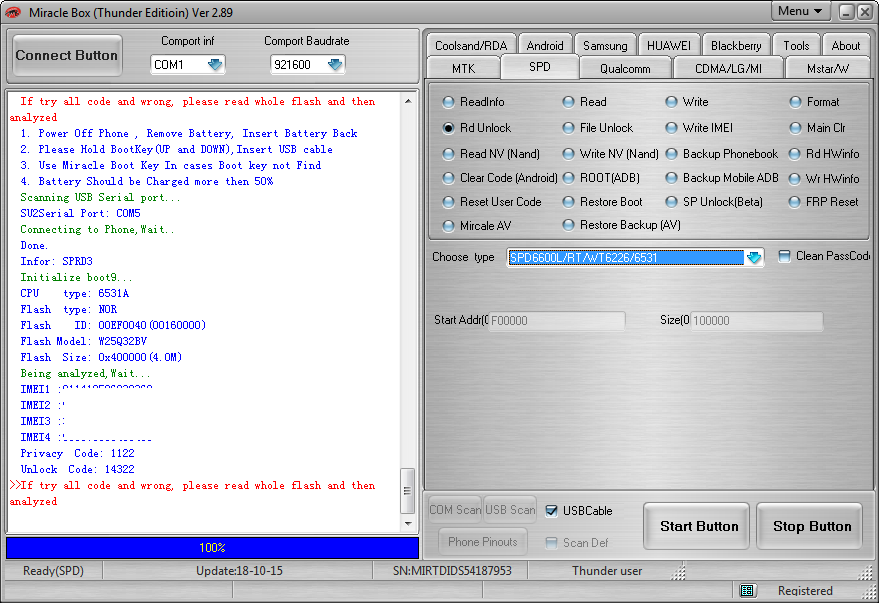
Task: Select the ROOT(ADB) radio option
Action: tap(601, 178)
